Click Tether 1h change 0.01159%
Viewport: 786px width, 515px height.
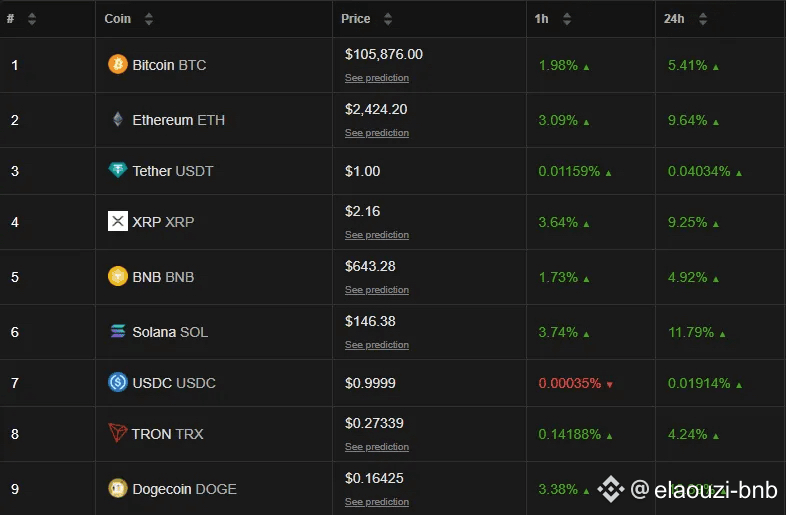569,171
